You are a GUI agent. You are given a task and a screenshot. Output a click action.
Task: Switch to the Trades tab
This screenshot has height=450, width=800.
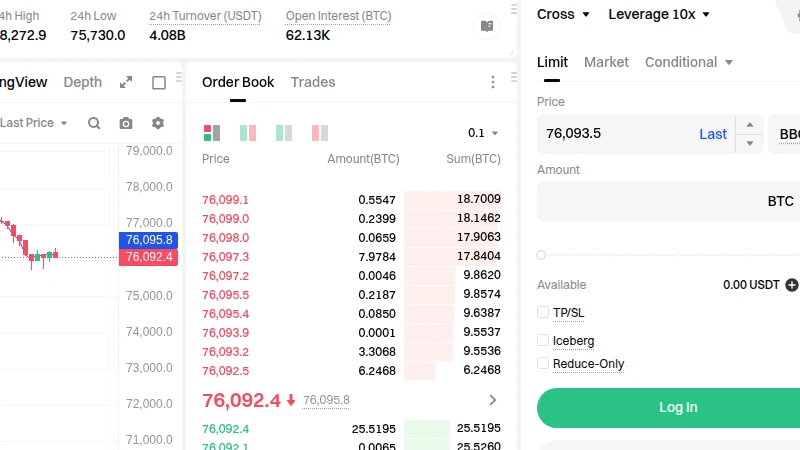(313, 82)
